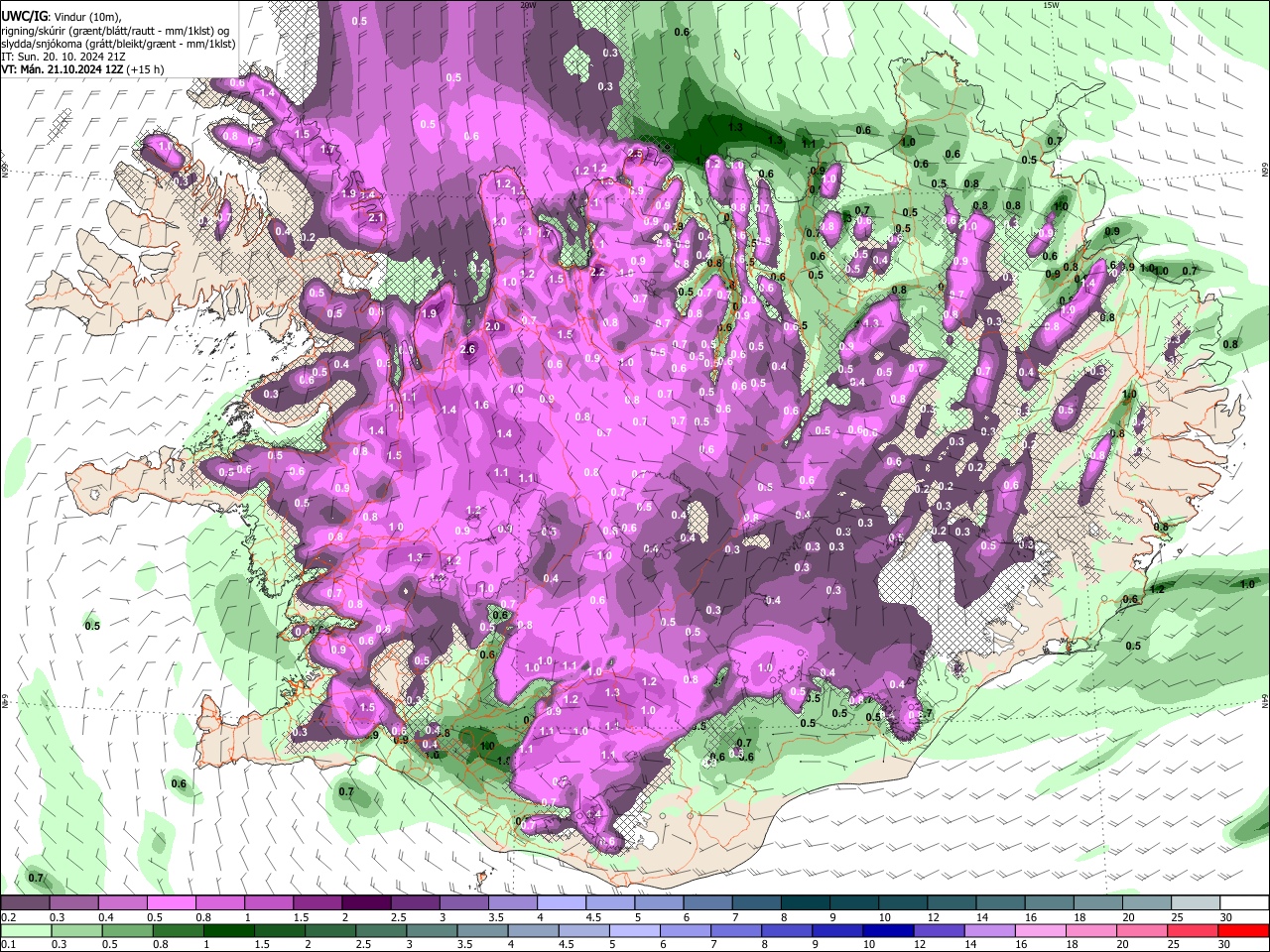This screenshot has width=1270, height=952.
Task: Click the '15W' longitude label
Action: pos(1051,4)
